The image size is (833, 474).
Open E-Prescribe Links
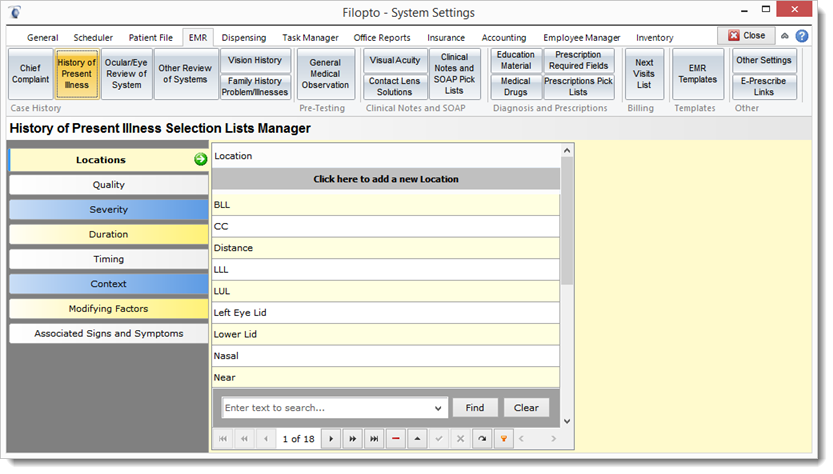(764, 87)
